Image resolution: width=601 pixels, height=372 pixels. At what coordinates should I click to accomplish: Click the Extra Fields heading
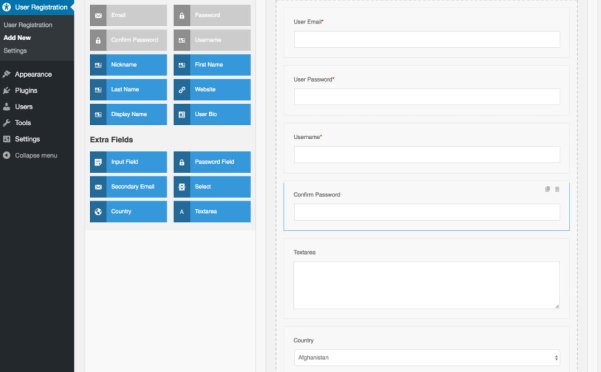pyautogui.click(x=112, y=140)
